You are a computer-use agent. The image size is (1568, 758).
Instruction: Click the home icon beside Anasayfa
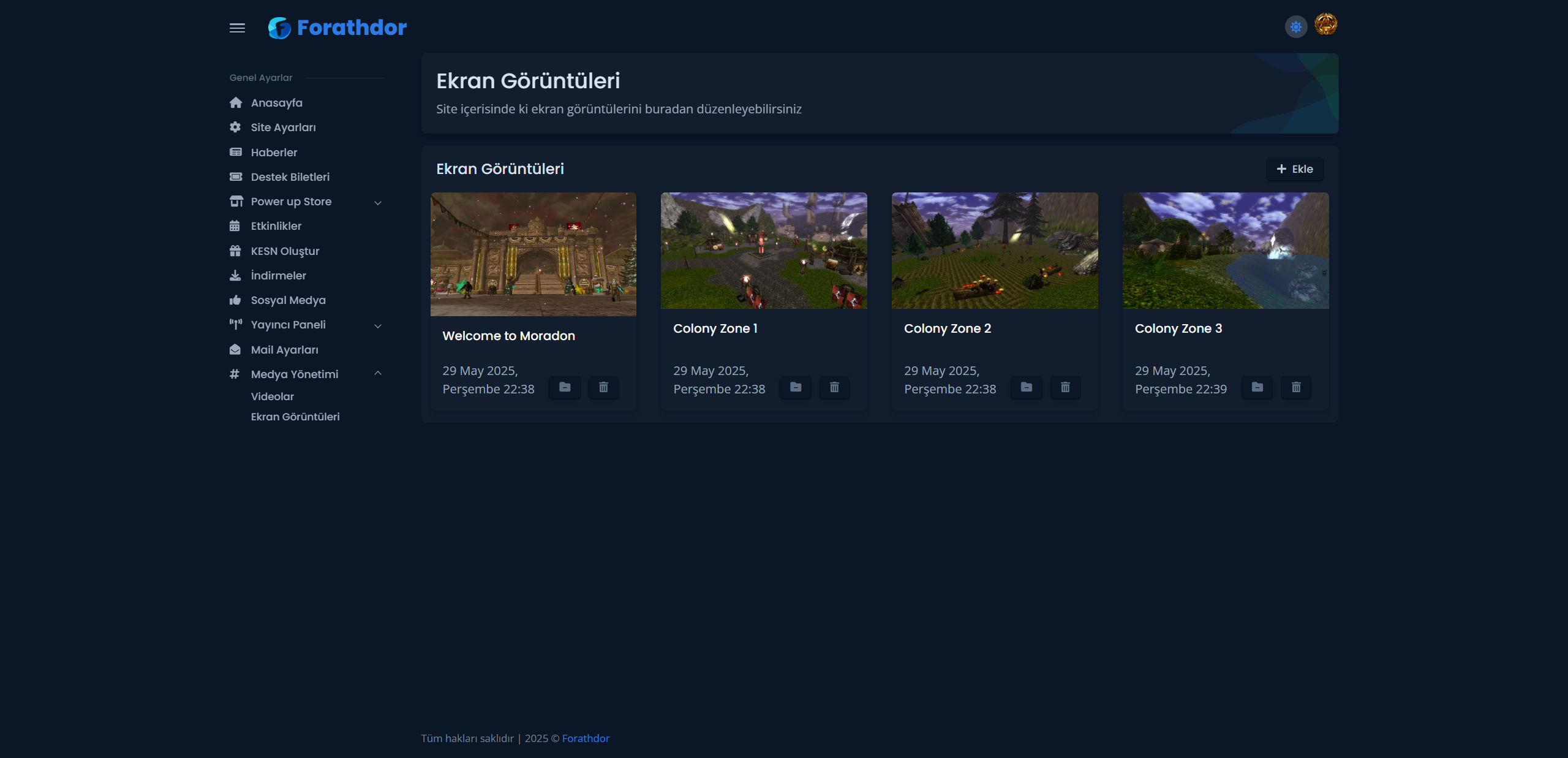[235, 103]
